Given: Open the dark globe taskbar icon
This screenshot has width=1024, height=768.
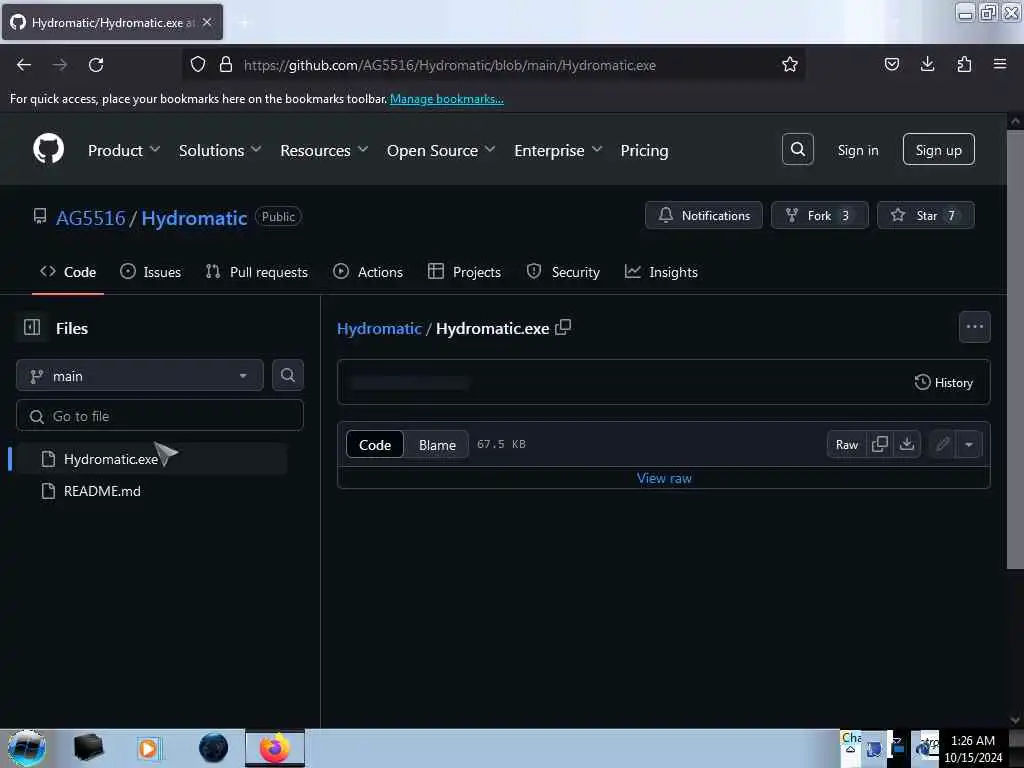Looking at the screenshot, I should [214, 748].
